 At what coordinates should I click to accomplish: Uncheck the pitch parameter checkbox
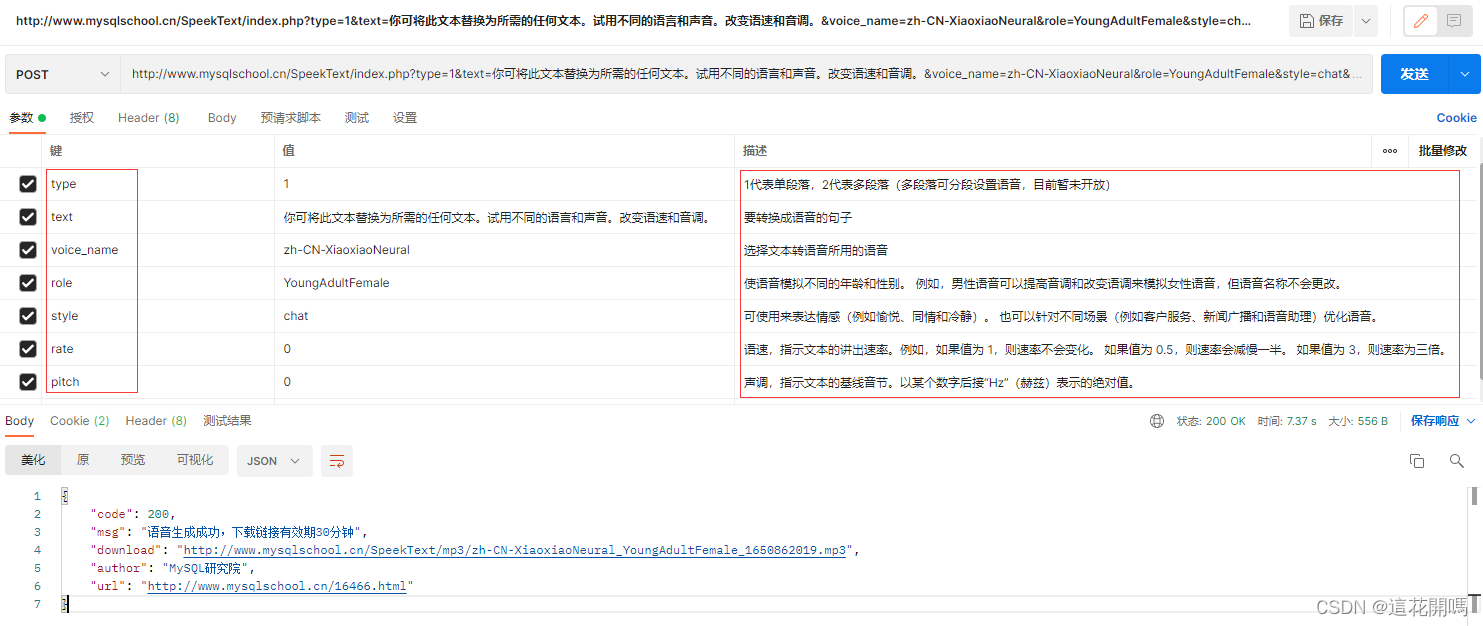[x=28, y=382]
